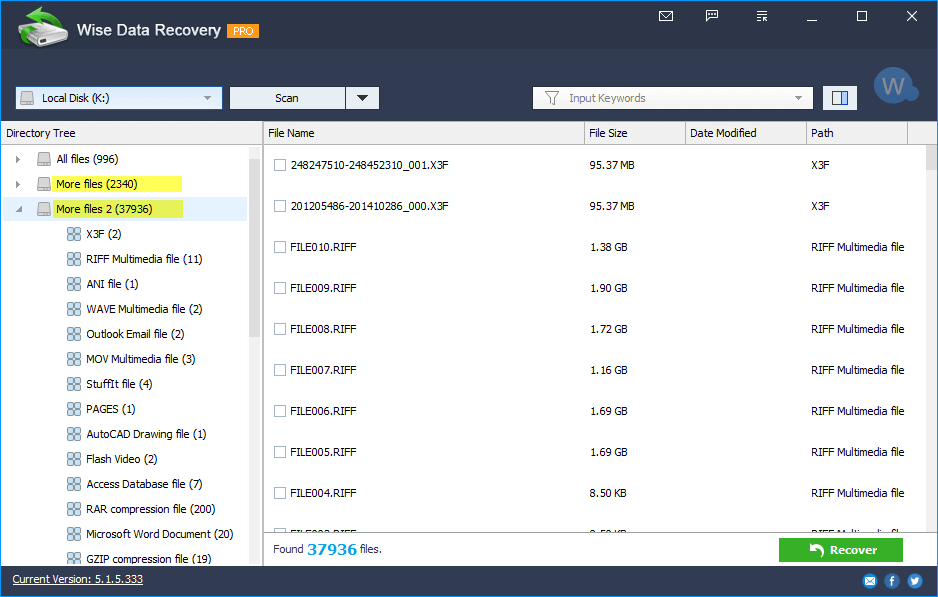
Task: Click the mail icon in title bar
Action: pos(666,16)
